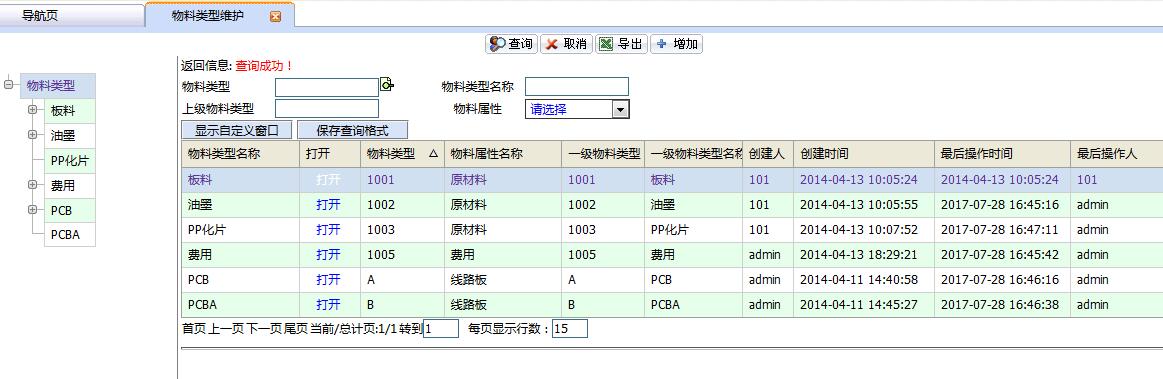Click 物料属性名称 column header
This screenshot has width=1163, height=379.
click(503, 154)
